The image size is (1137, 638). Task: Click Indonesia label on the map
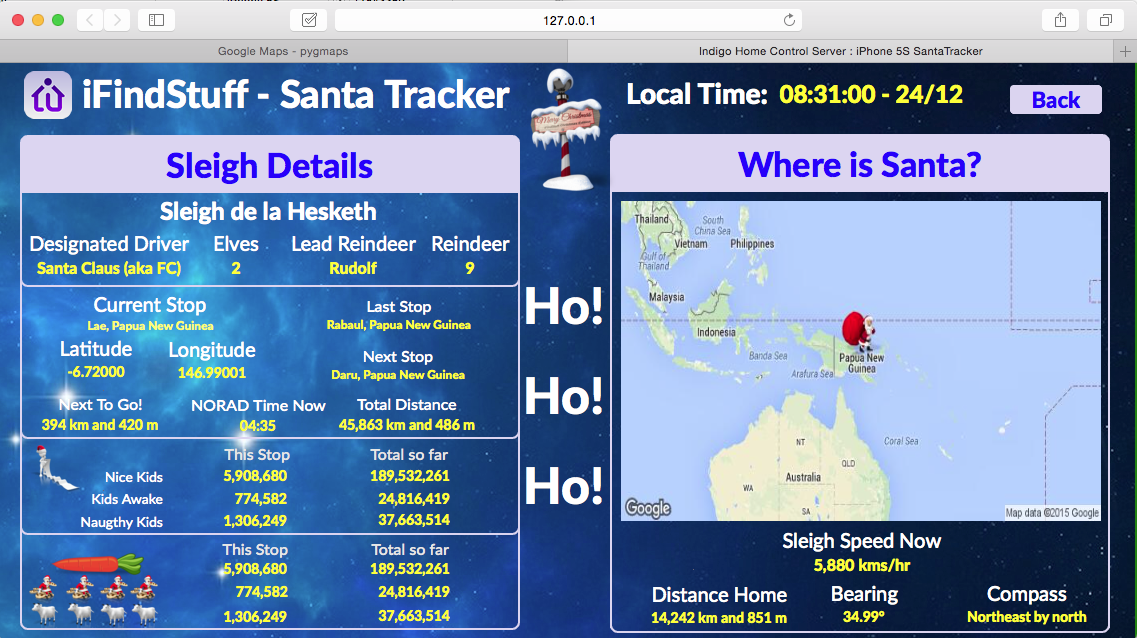(x=716, y=332)
